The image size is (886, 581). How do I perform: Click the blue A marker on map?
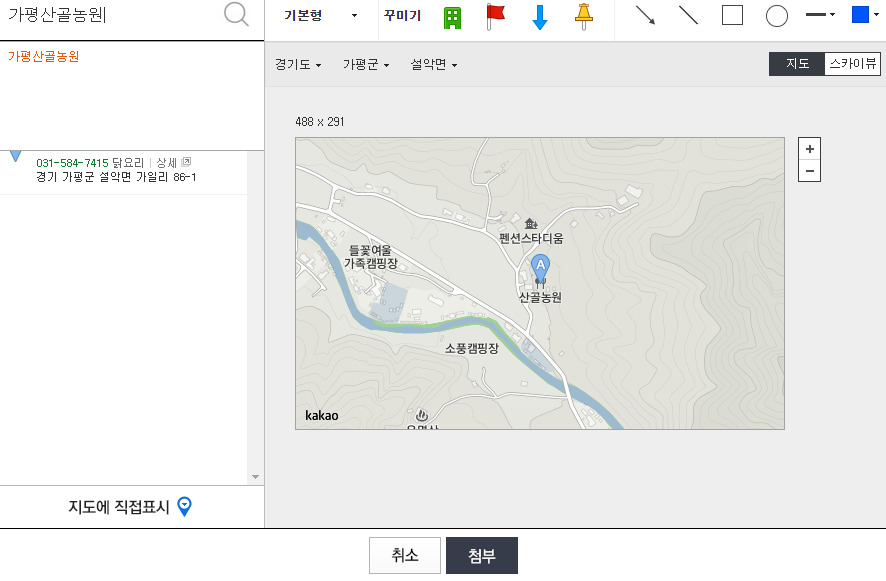coord(540,268)
